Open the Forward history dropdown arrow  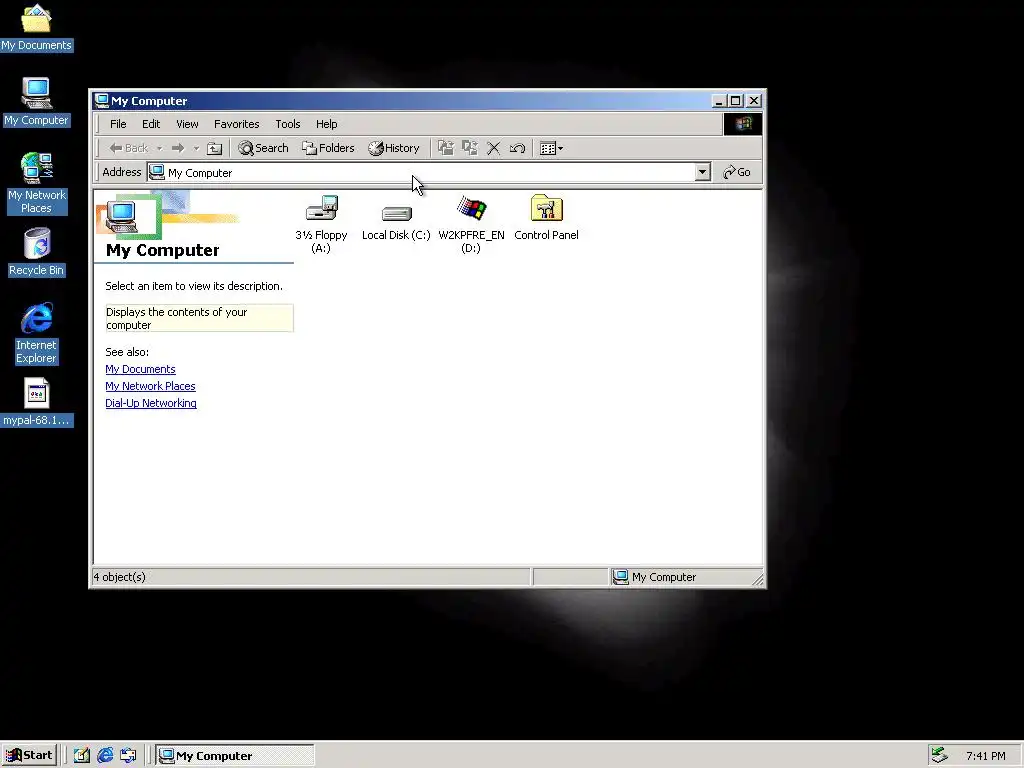coord(196,148)
